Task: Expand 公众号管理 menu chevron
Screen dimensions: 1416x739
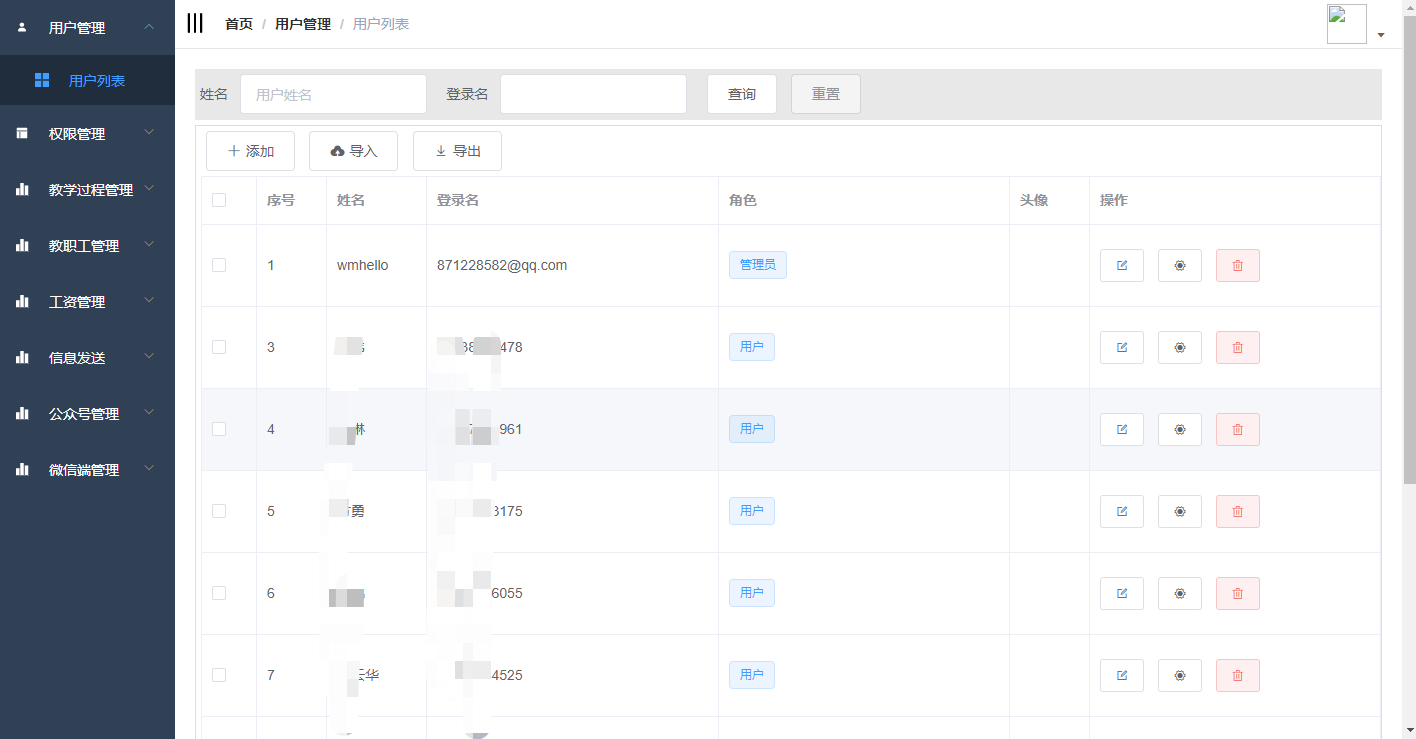Action: click(x=149, y=412)
